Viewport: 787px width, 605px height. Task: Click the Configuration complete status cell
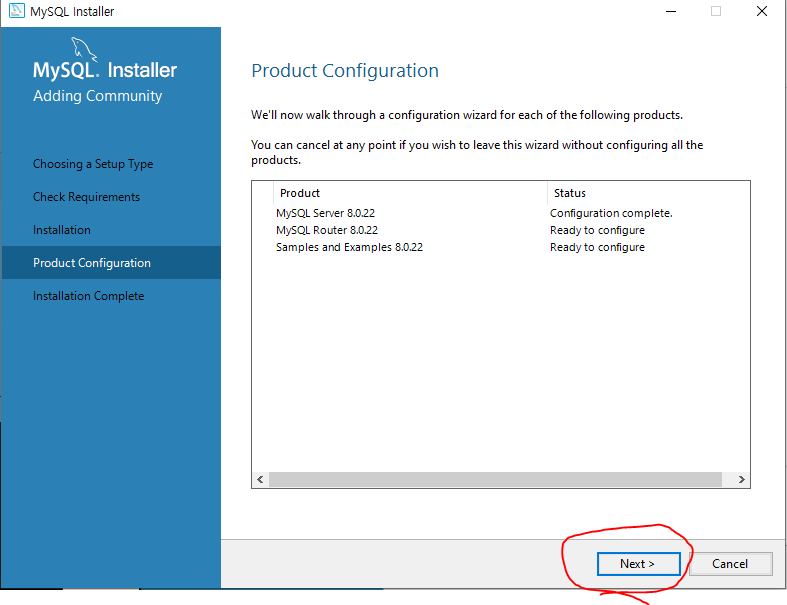coord(611,213)
